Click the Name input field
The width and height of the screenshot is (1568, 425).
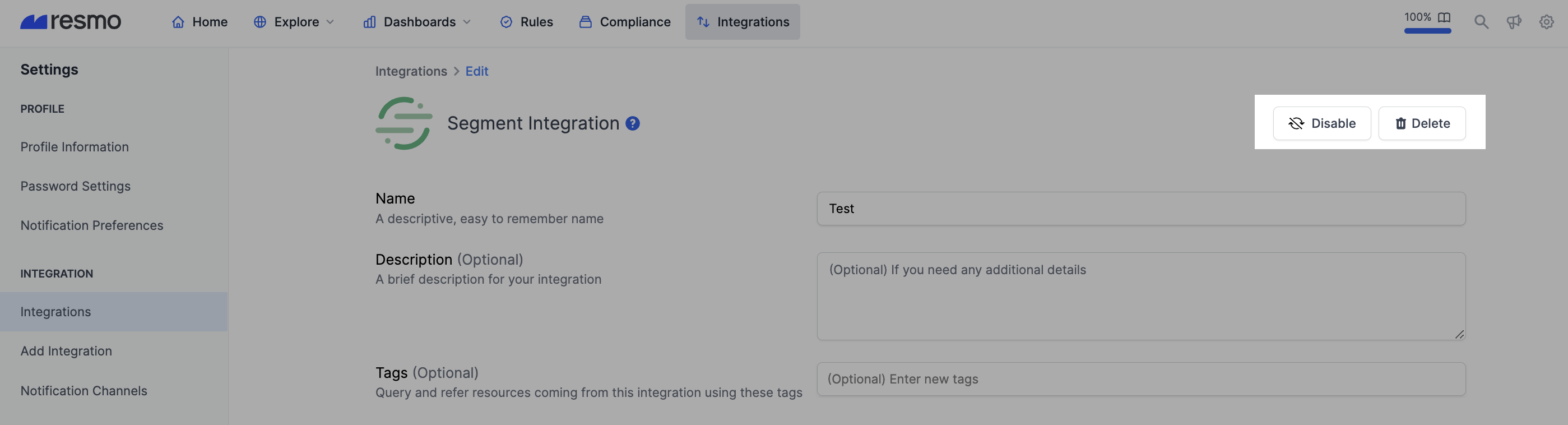1140,209
